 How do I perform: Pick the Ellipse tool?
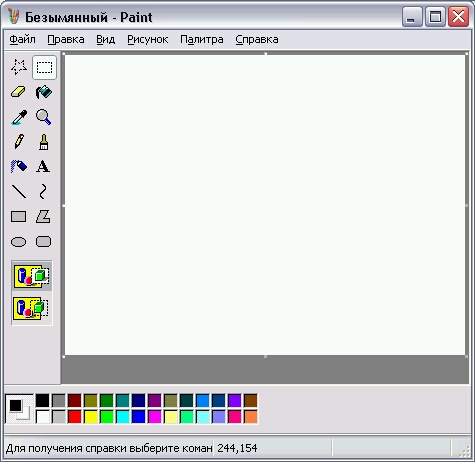point(19,241)
